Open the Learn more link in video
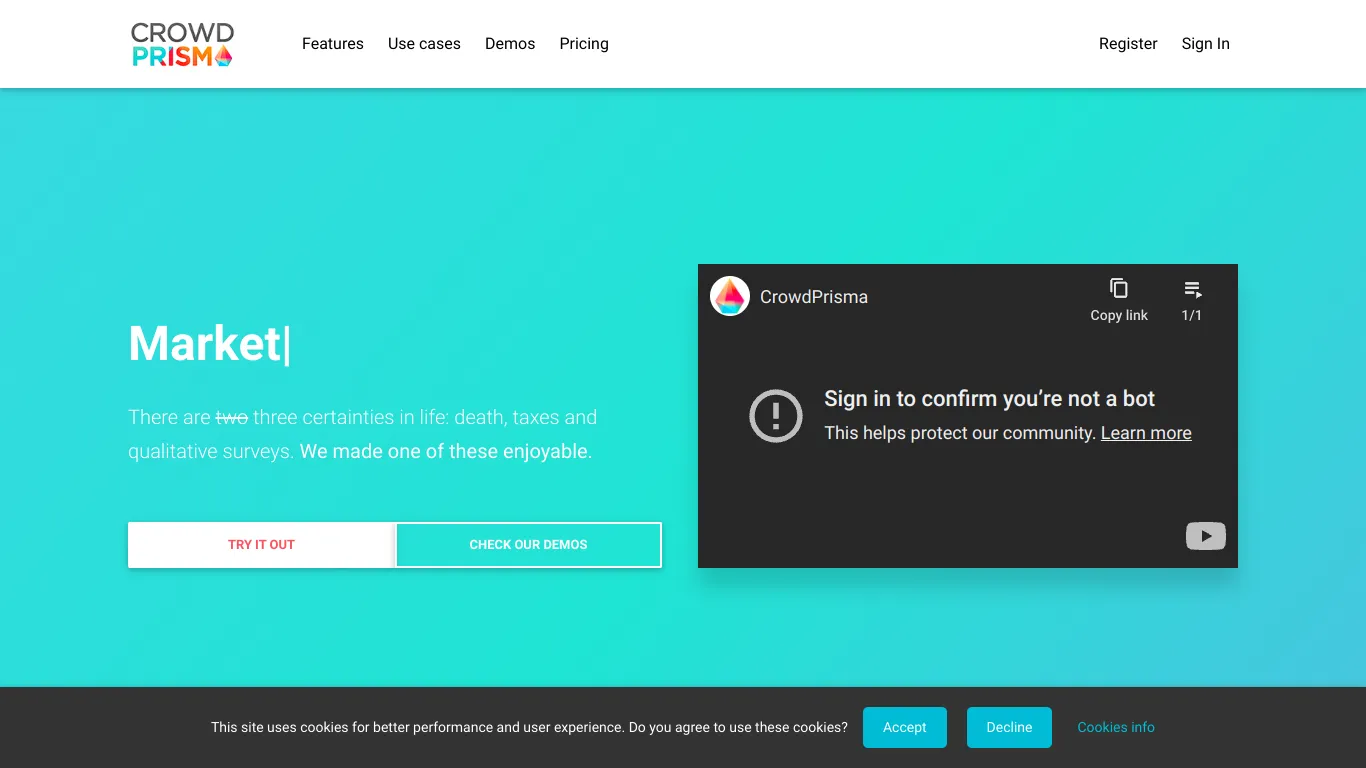The image size is (1366, 768). pyautogui.click(x=1146, y=433)
